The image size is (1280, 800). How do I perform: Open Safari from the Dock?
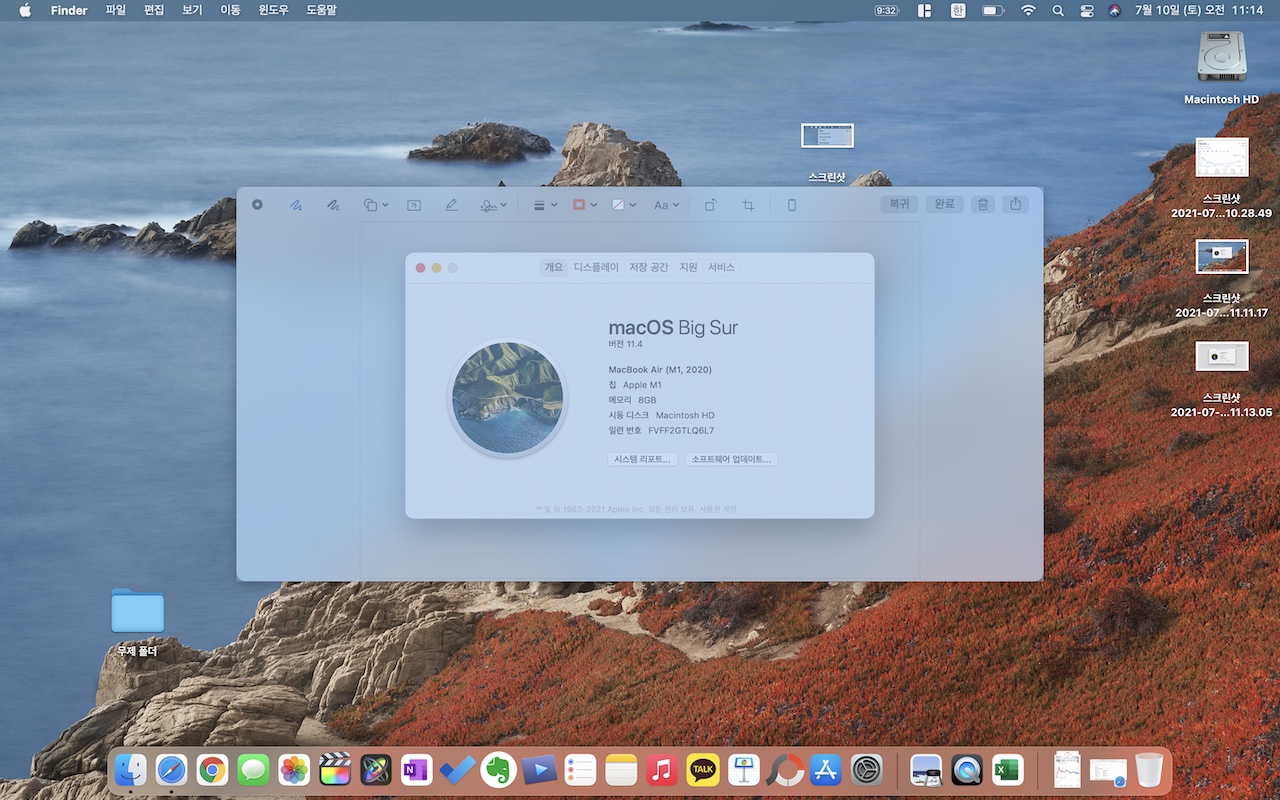[171, 770]
